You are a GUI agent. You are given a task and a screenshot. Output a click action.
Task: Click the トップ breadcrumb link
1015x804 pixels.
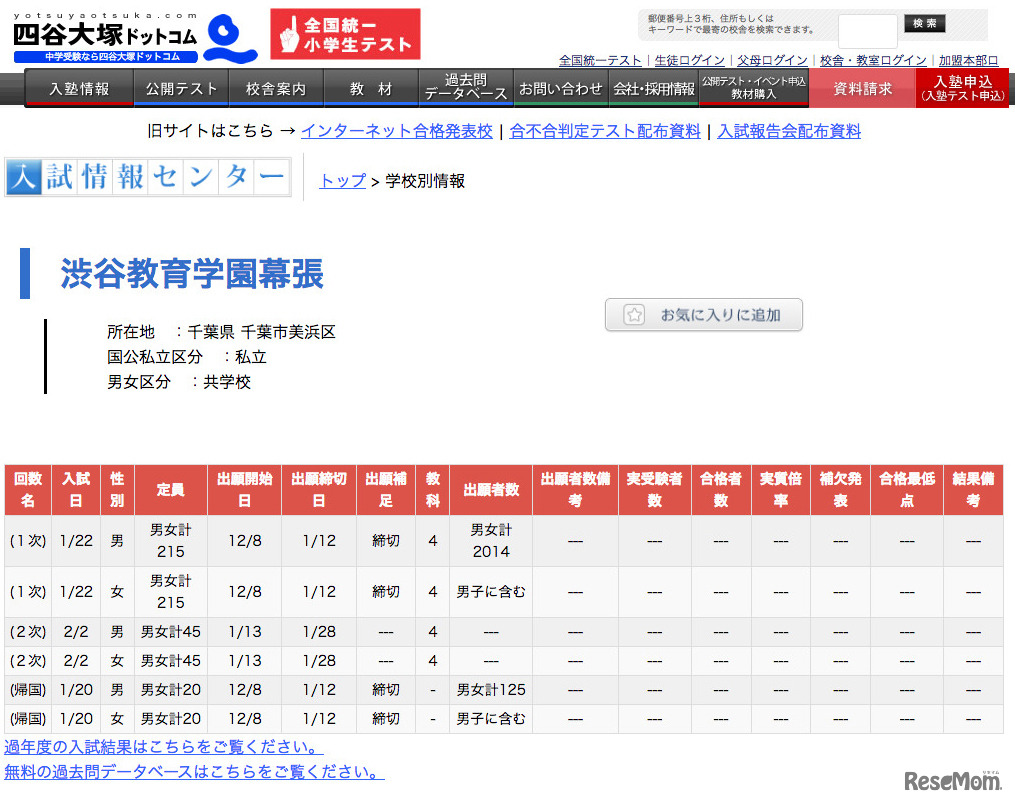(x=343, y=181)
